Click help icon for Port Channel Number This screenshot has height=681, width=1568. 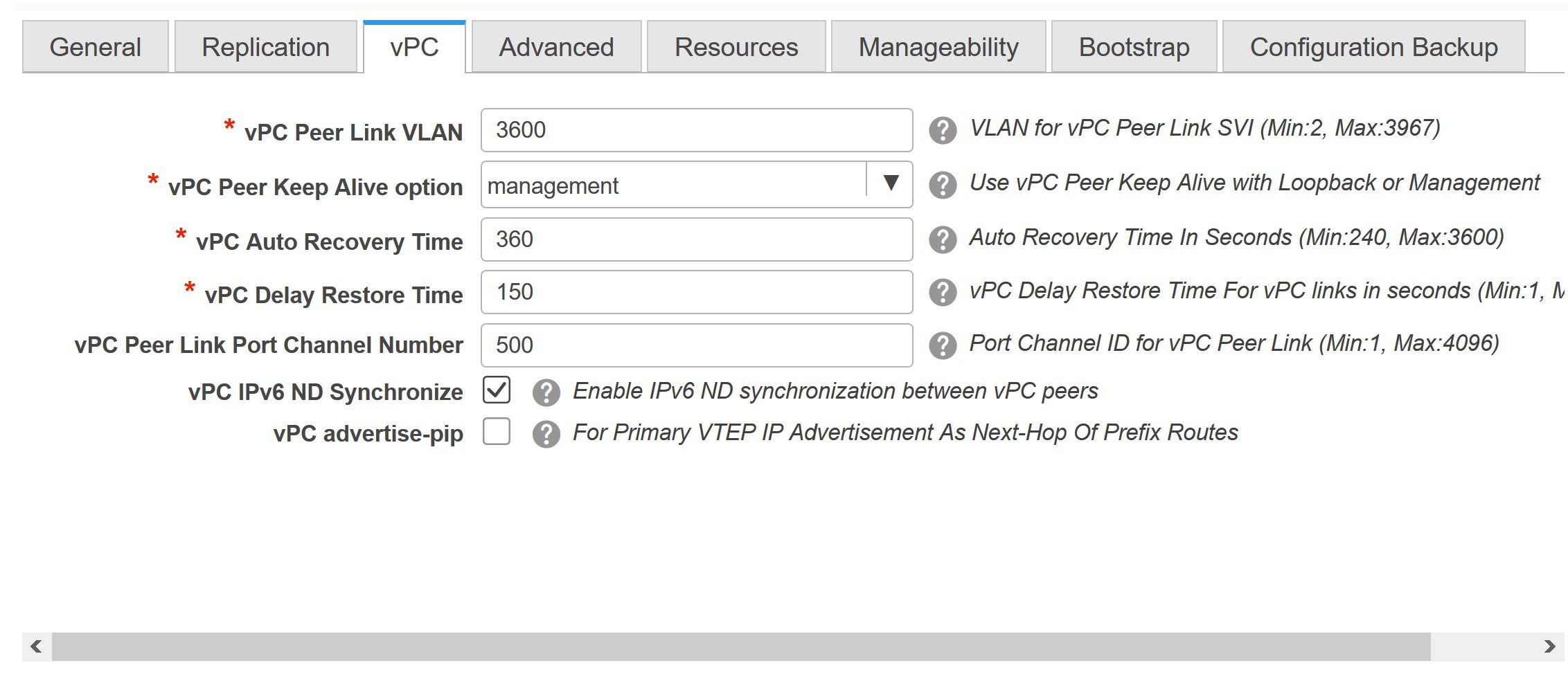943,345
